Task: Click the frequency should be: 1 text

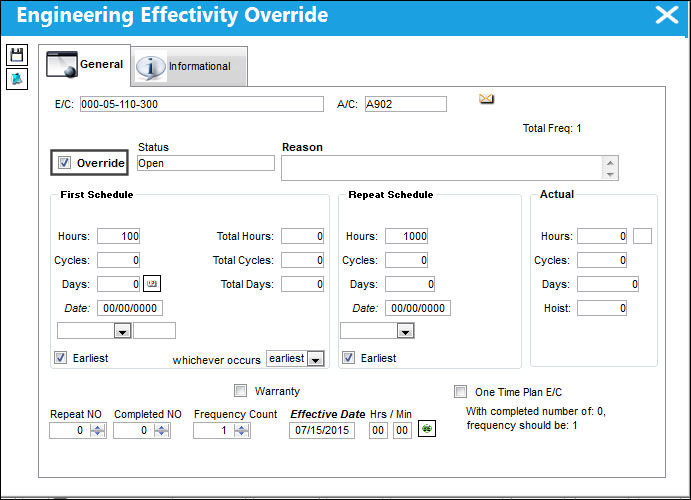Action: pyautogui.click(x=522, y=425)
